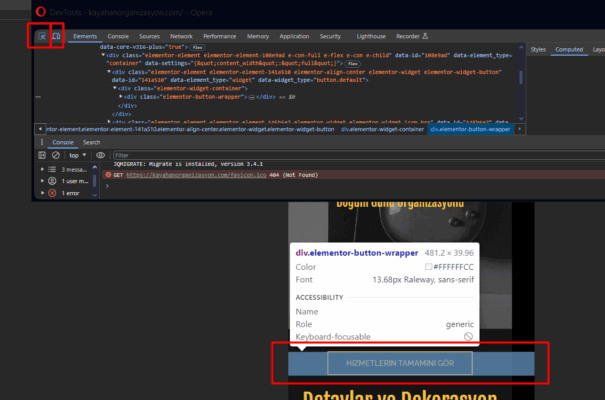This screenshot has width=605, height=400.
Task: Expand the elementor-button-wrapper div node
Action: point(121,96)
